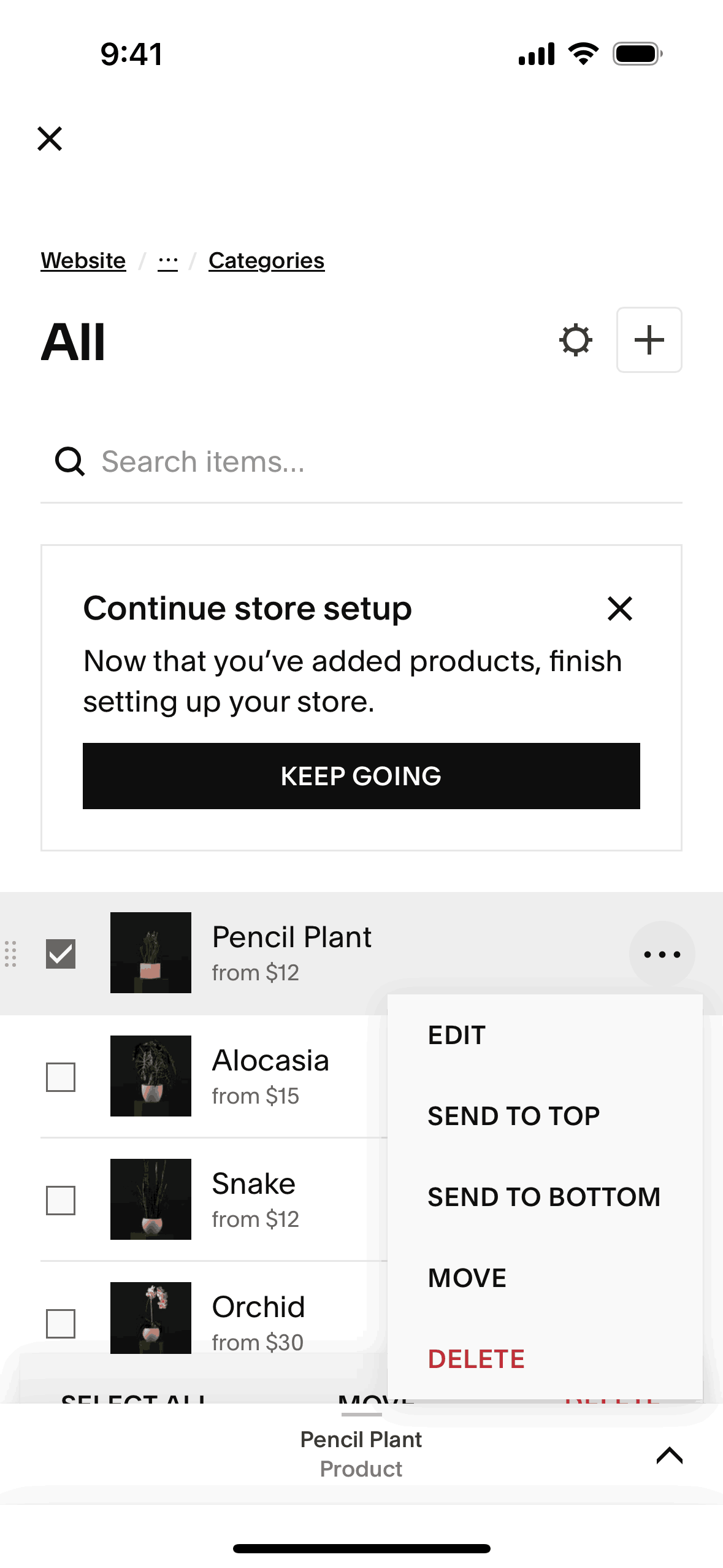Select the Alocasia checkbox
This screenshot has height=1568, width=723.
click(x=61, y=1077)
